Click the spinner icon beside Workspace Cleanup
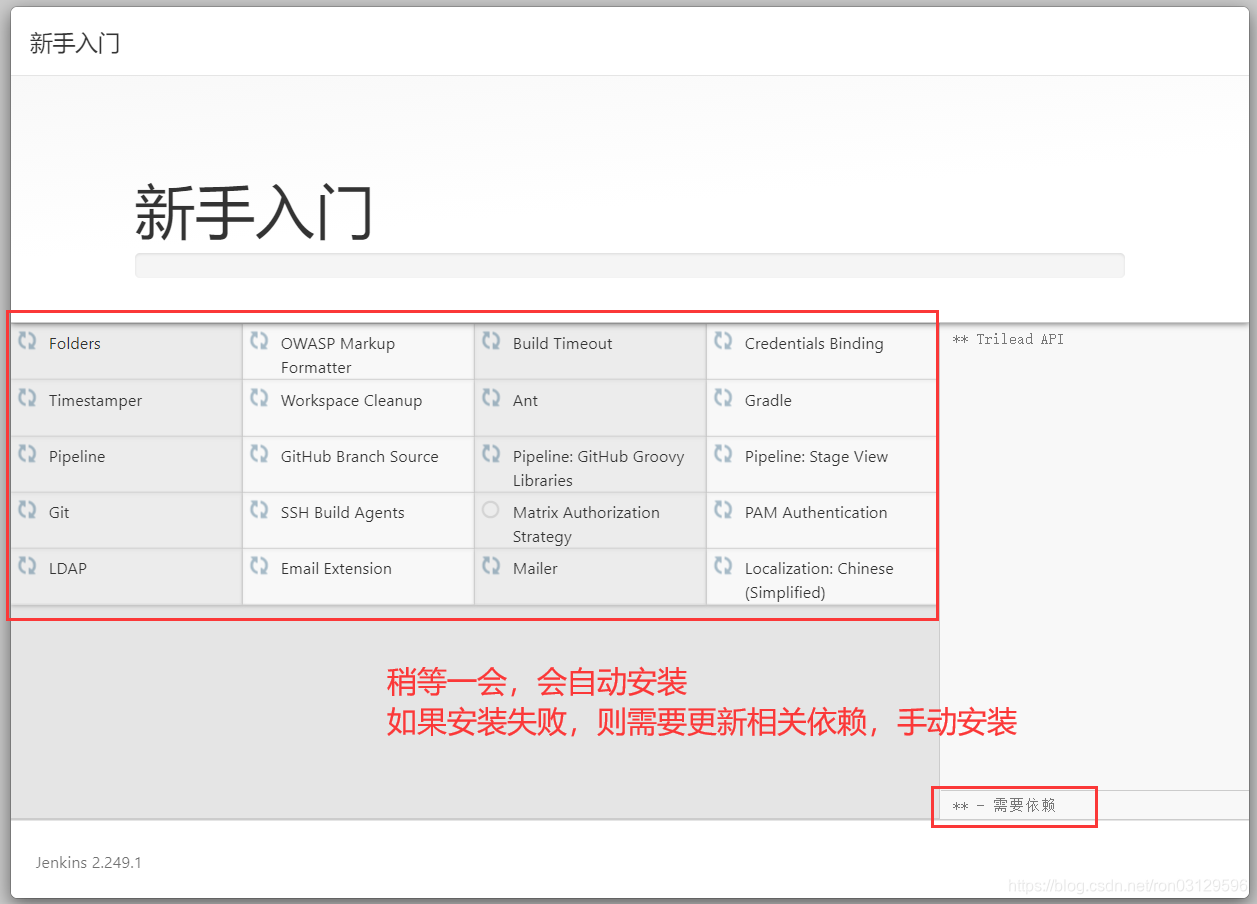 259,398
